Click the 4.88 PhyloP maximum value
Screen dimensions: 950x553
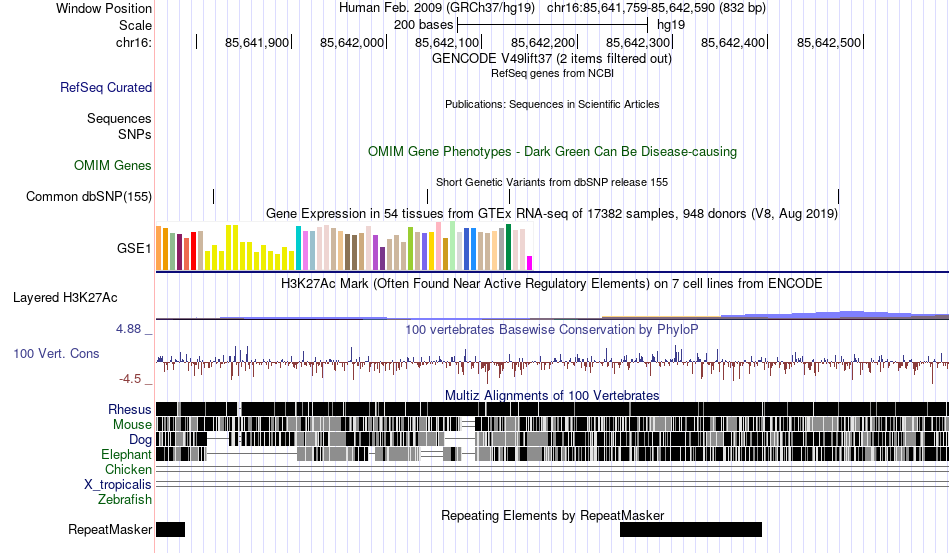click(x=128, y=329)
